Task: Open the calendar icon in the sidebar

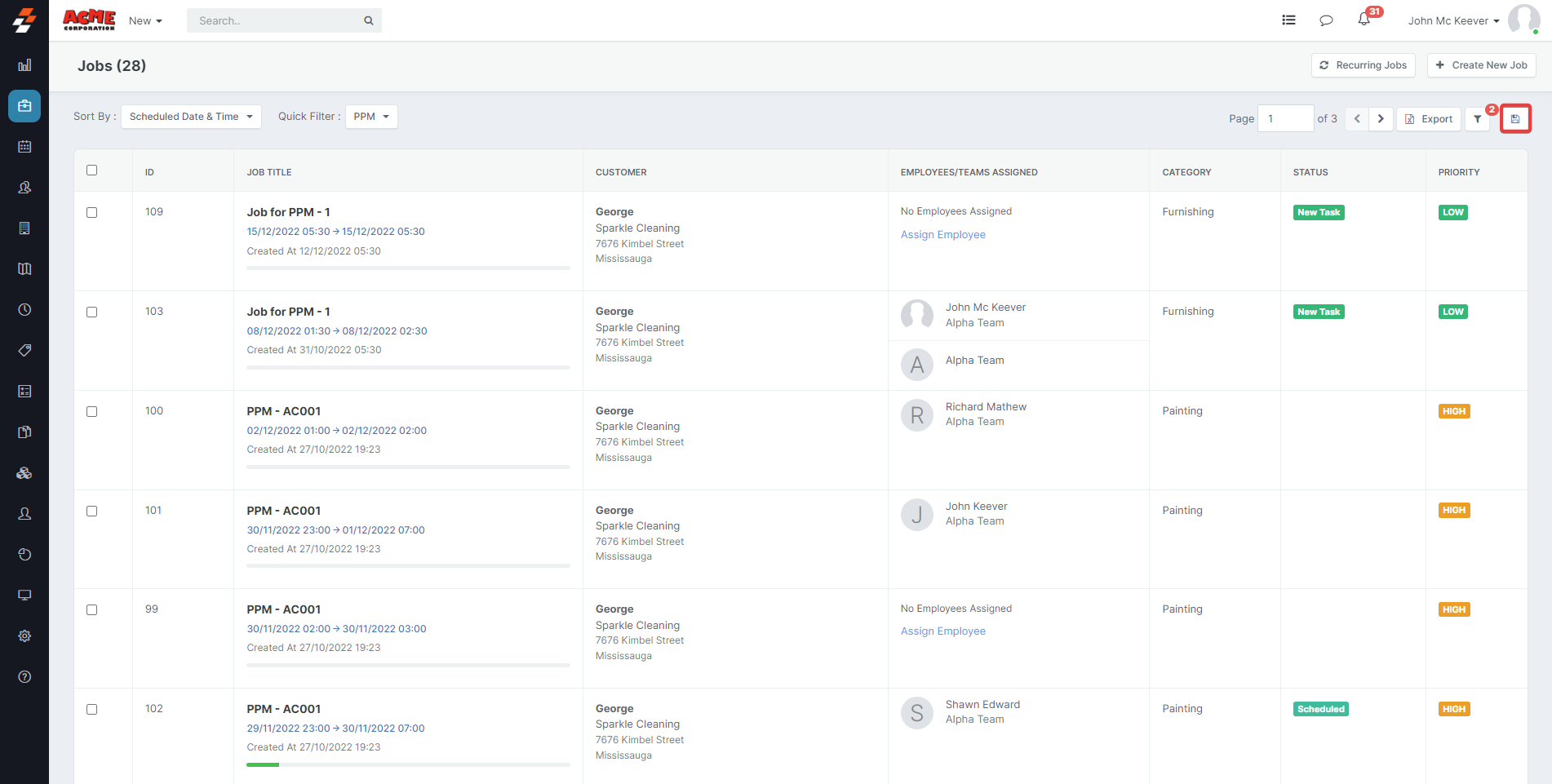Action: pyautogui.click(x=24, y=147)
